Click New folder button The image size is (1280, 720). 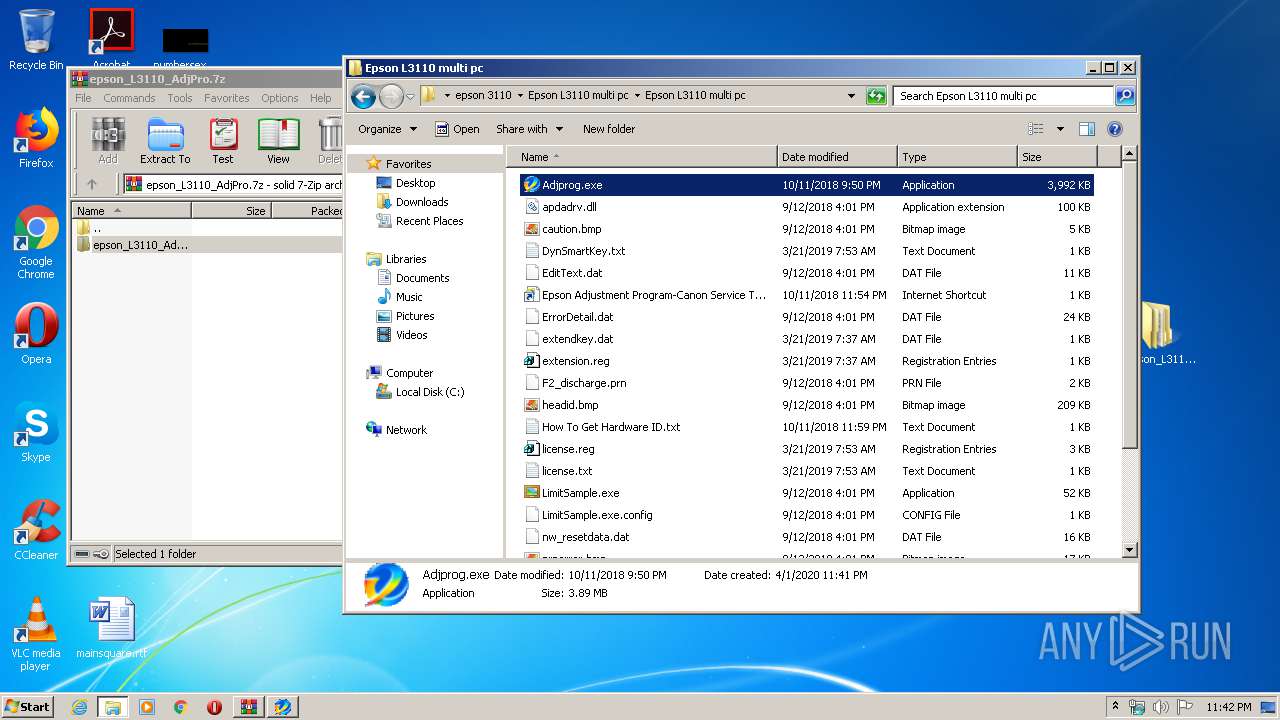tap(609, 129)
